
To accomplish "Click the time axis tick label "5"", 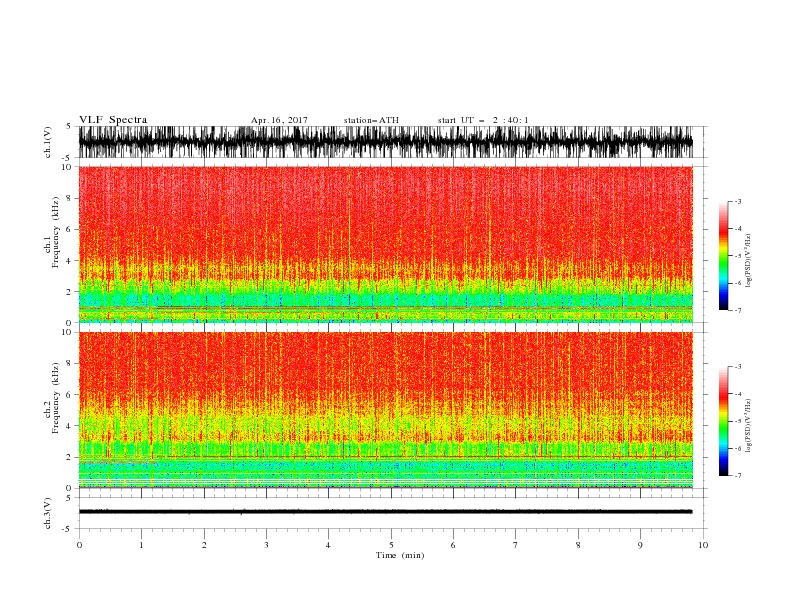I will click(x=391, y=545).
